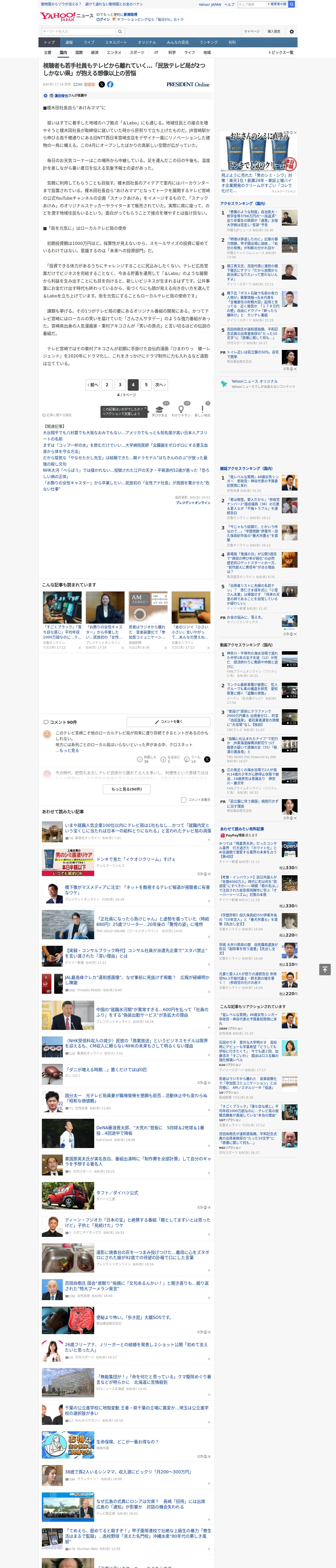Select the 有料 tab

(x=232, y=43)
